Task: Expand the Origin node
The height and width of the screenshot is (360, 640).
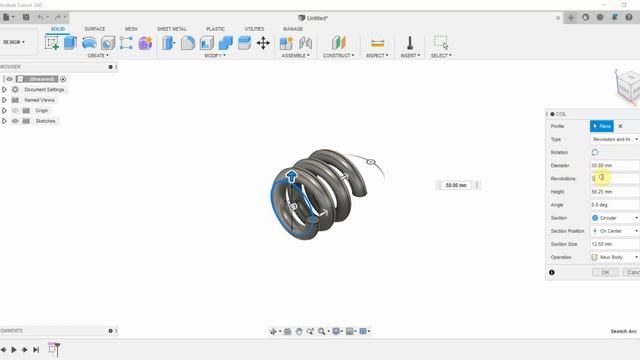Action: 4,111
